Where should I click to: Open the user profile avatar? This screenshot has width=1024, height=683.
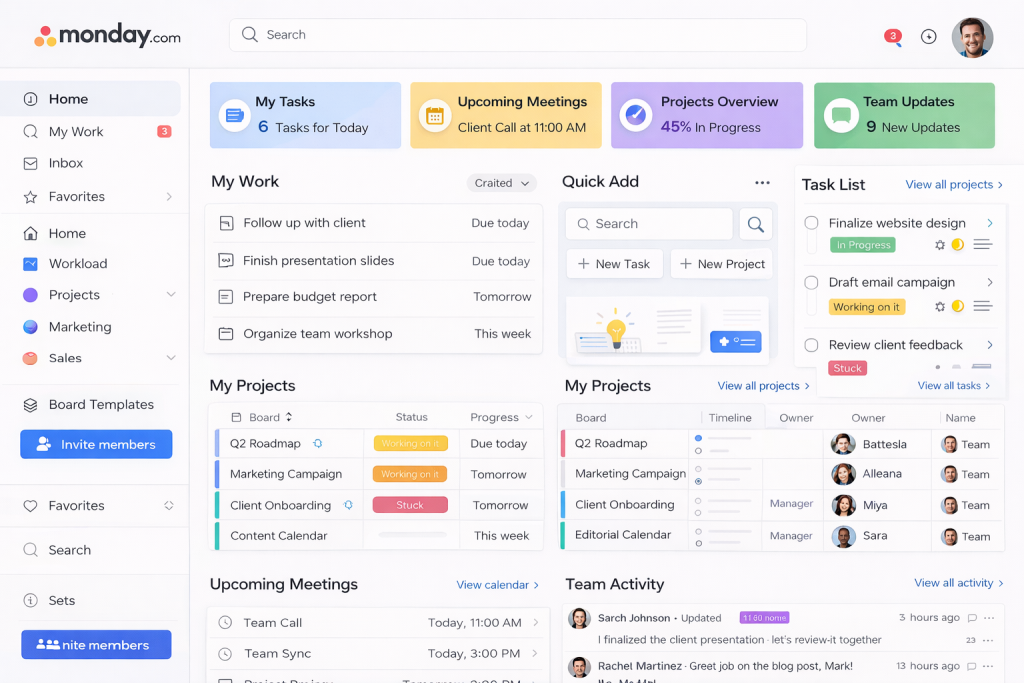coord(972,37)
